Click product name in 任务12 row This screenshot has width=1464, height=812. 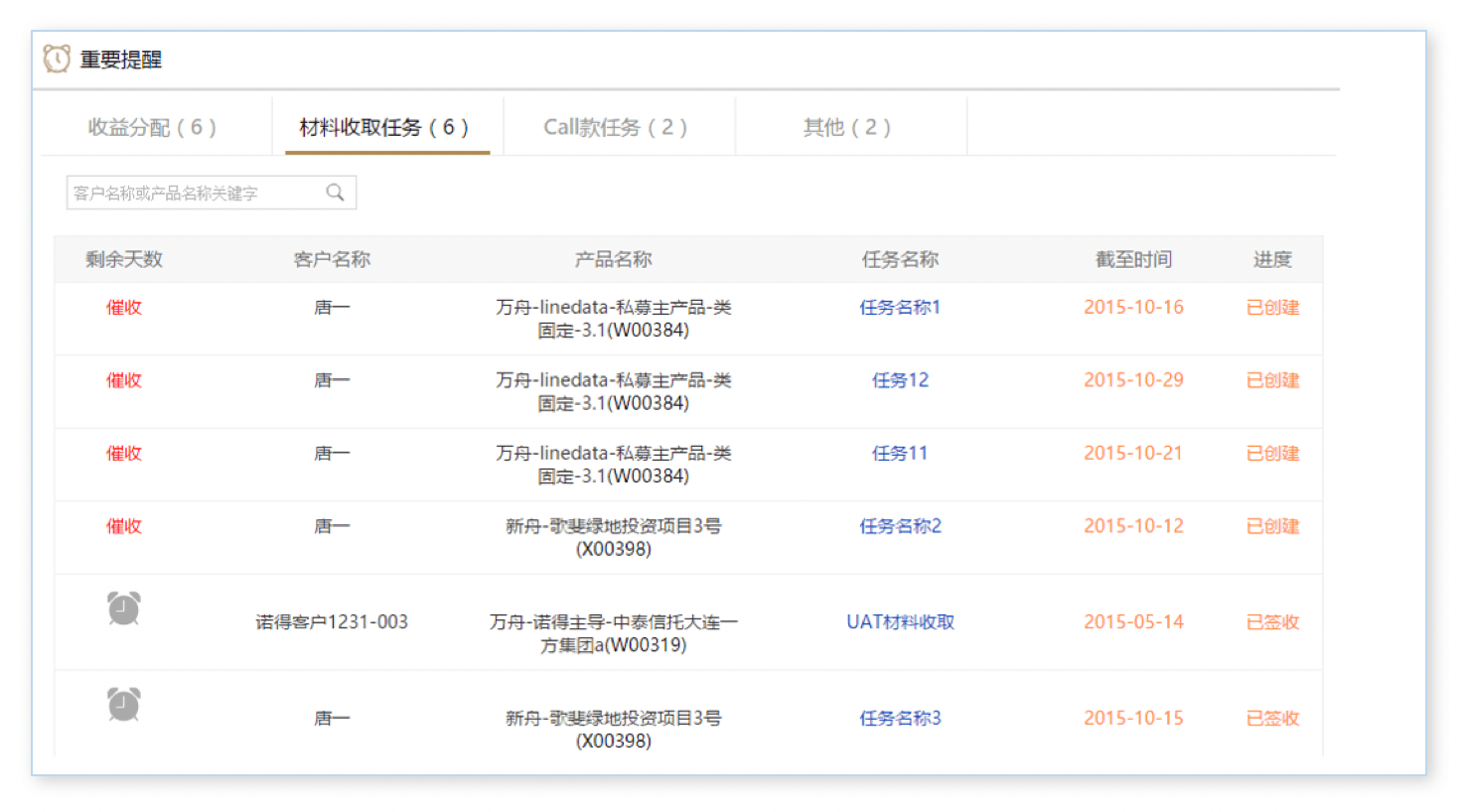click(613, 391)
